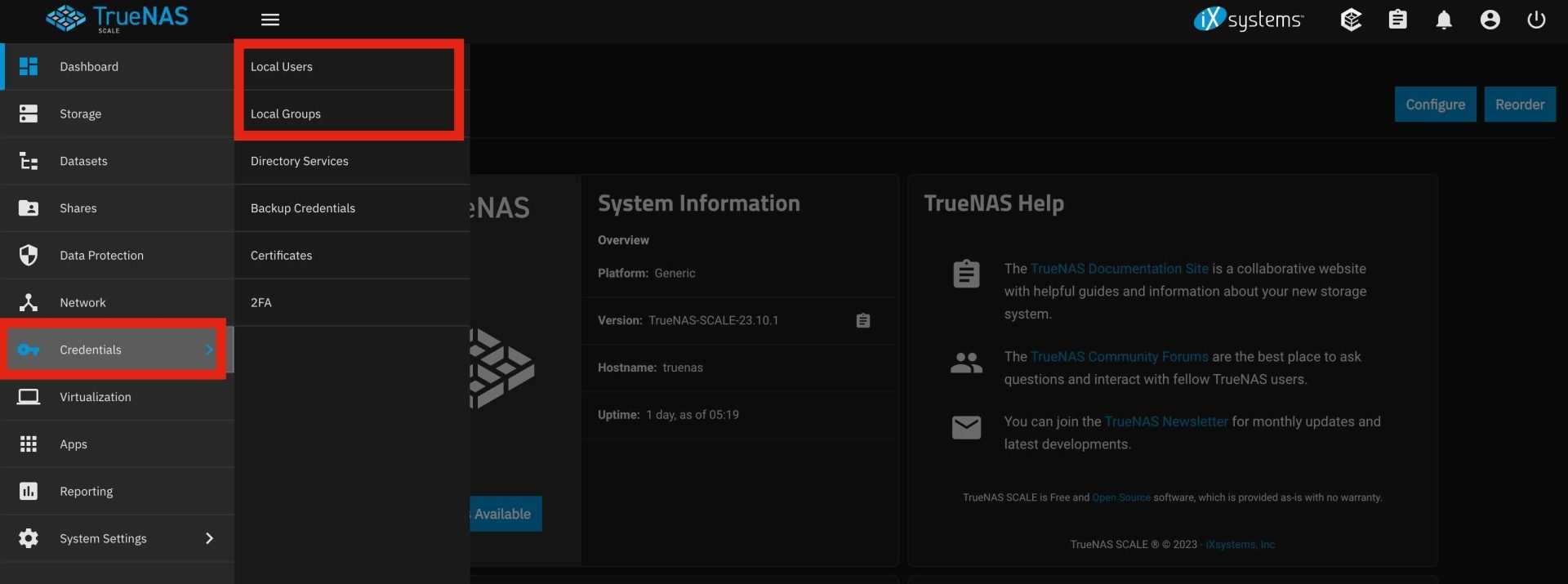Screen dimensions: 1568x584
Task: Open the alerts bell icon
Action: [x=1444, y=20]
